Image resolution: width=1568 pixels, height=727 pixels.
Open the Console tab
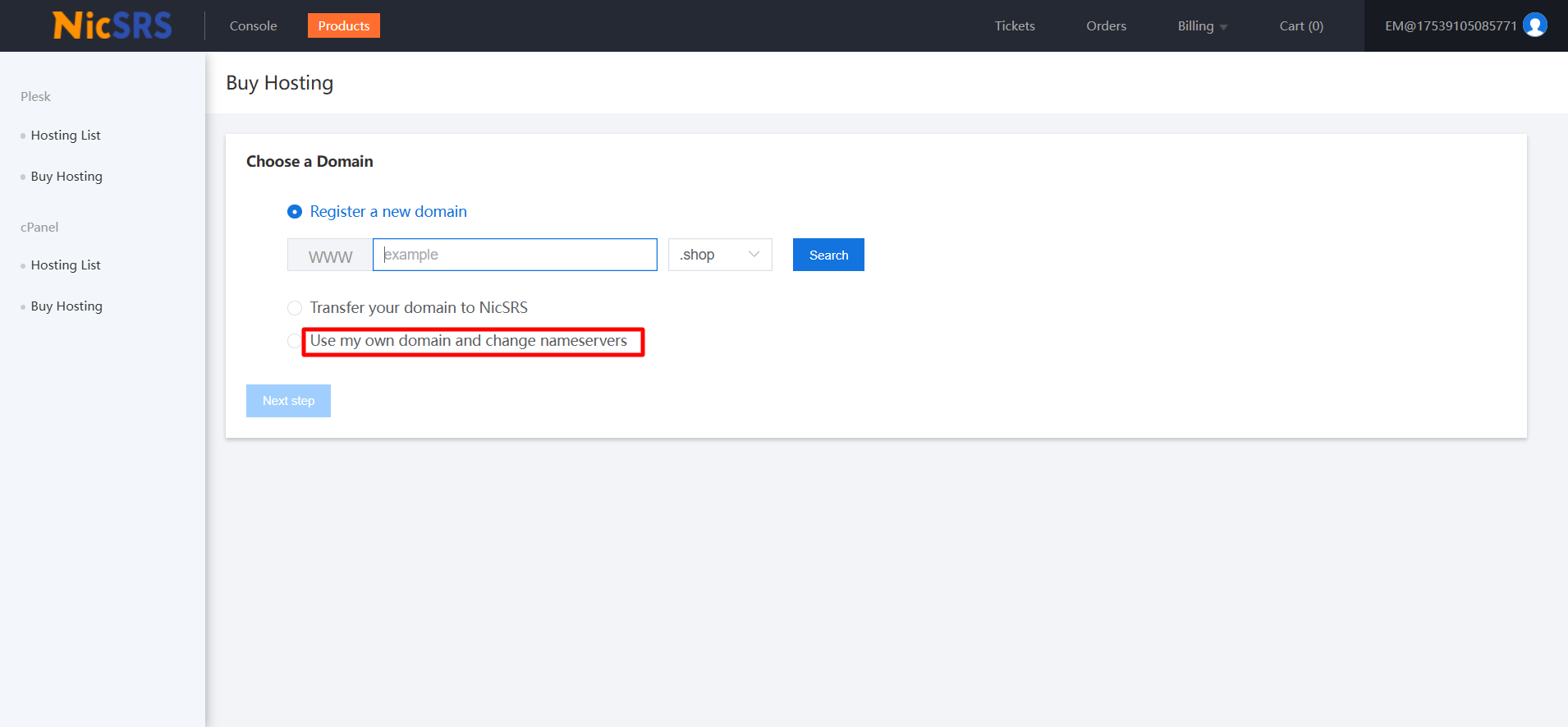point(253,26)
